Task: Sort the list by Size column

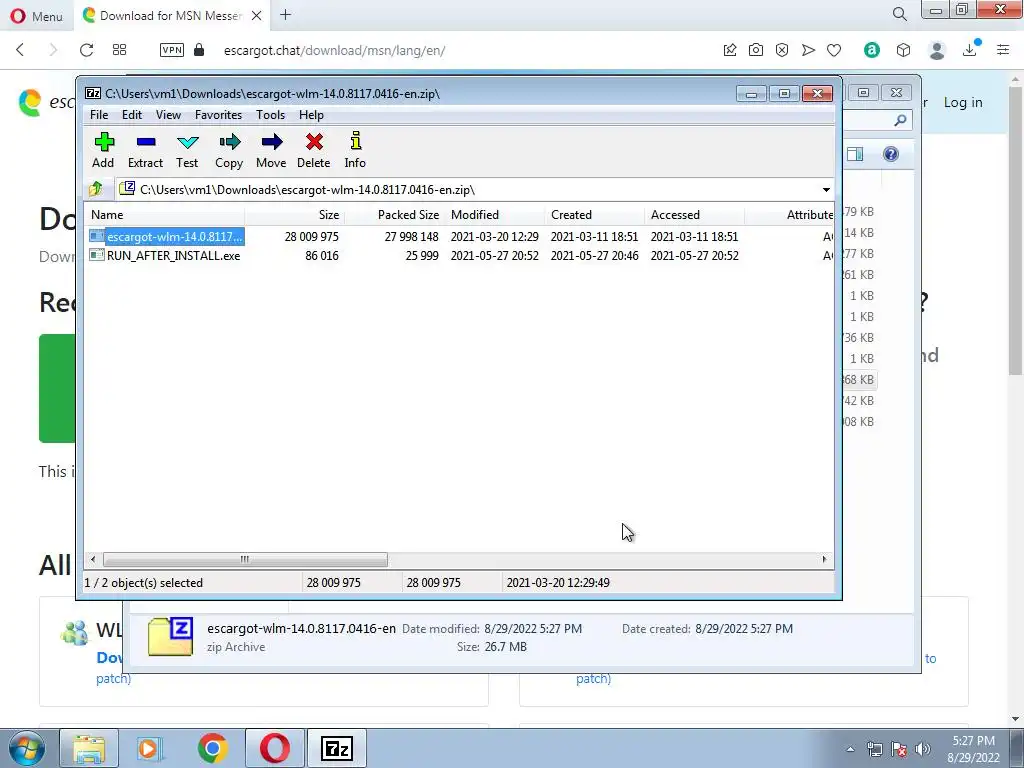Action: pos(295,215)
